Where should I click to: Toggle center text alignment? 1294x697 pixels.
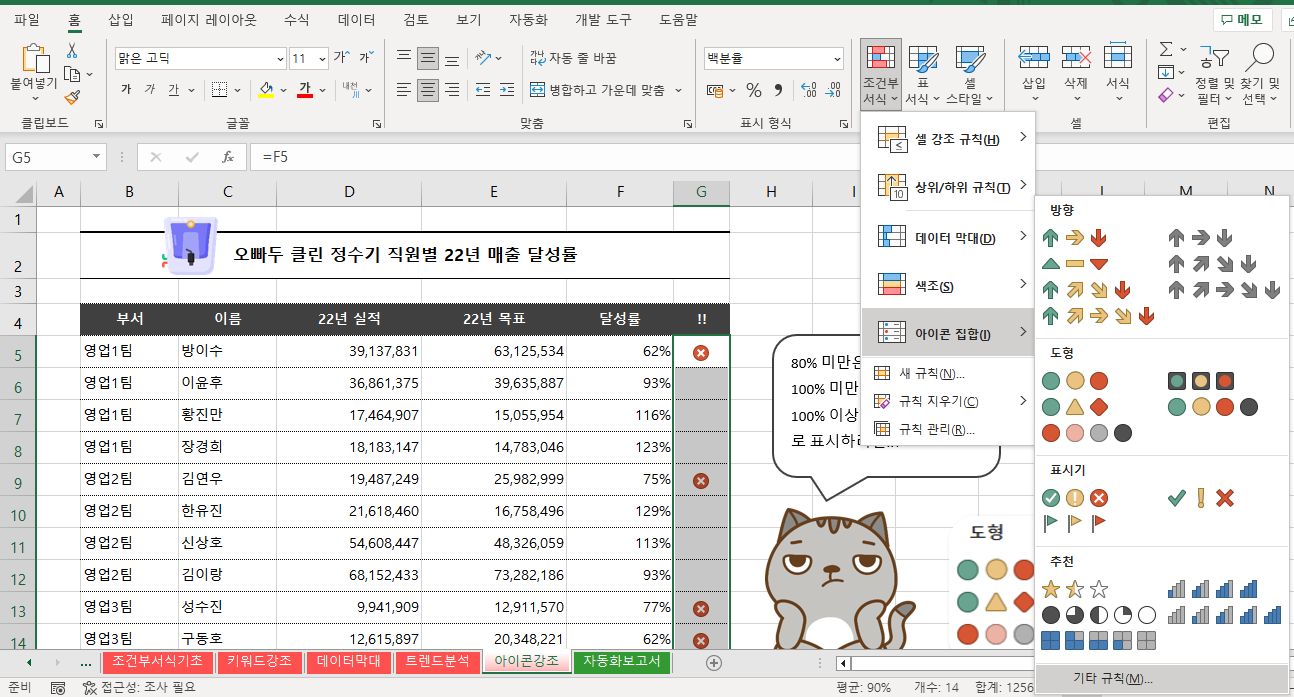(x=428, y=90)
